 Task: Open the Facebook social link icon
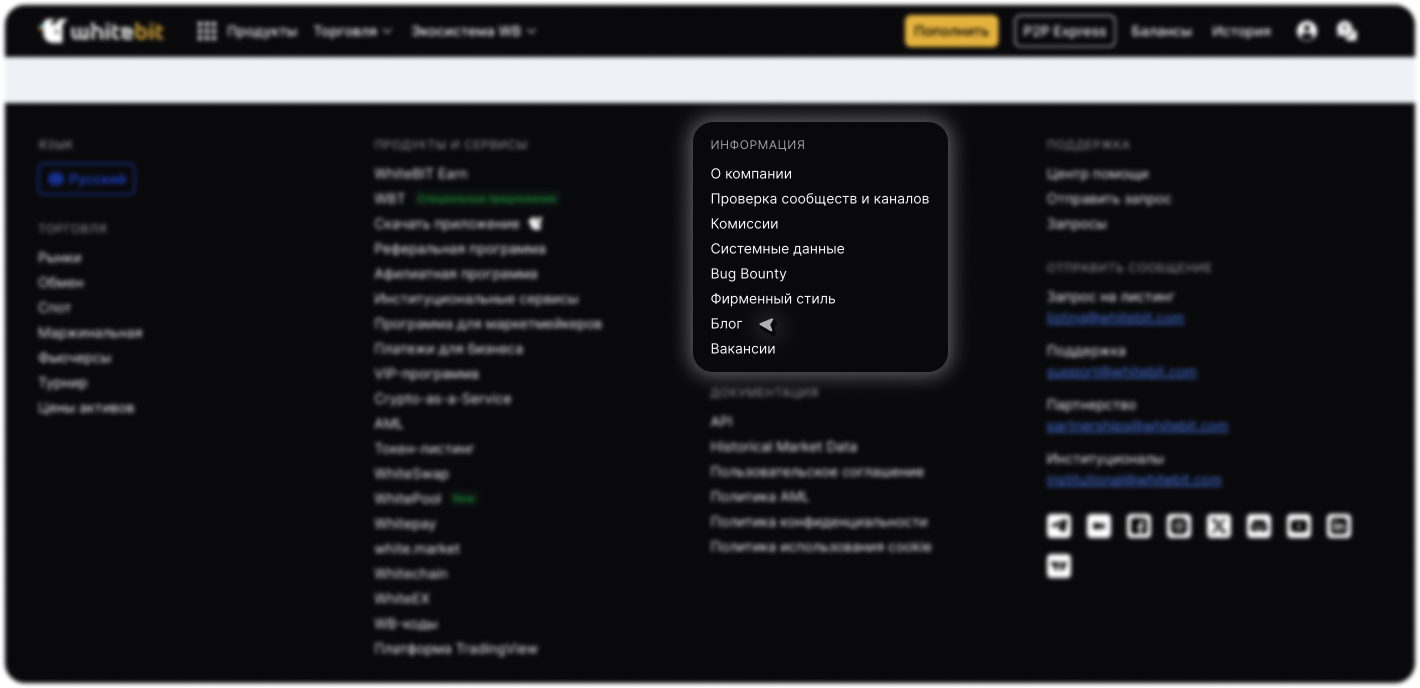[x=1138, y=526]
